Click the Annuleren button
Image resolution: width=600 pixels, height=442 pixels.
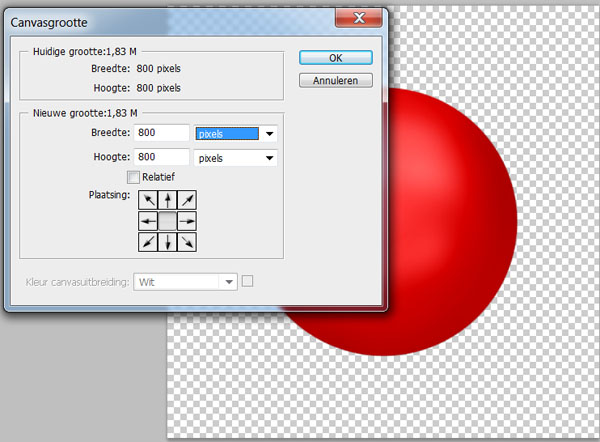click(x=336, y=80)
